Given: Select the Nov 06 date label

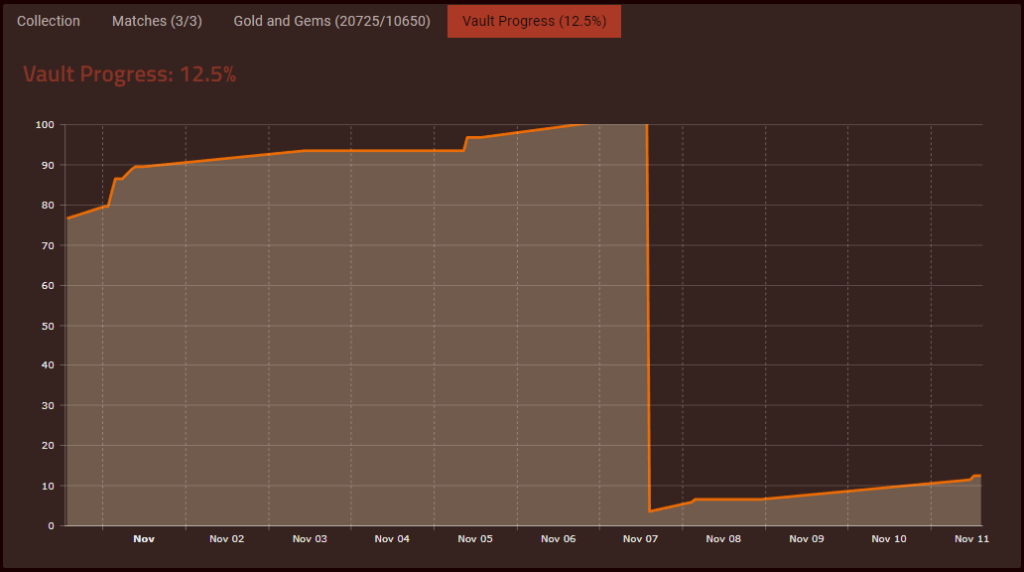Looking at the screenshot, I should click(558, 539).
